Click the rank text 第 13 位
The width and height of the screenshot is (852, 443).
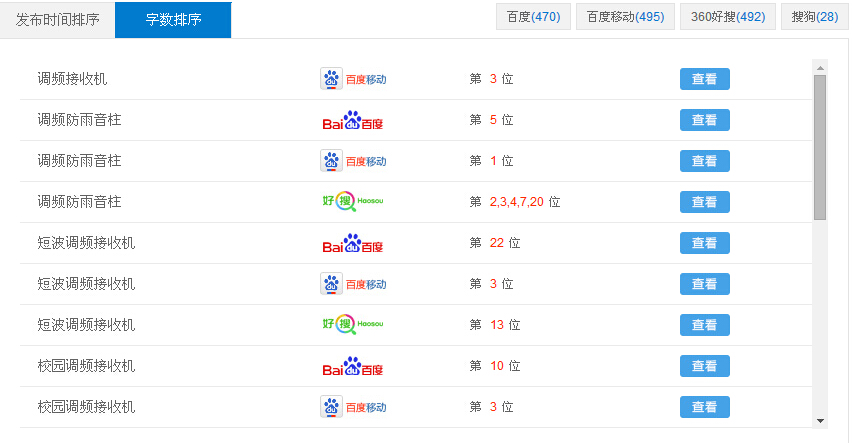[494, 325]
